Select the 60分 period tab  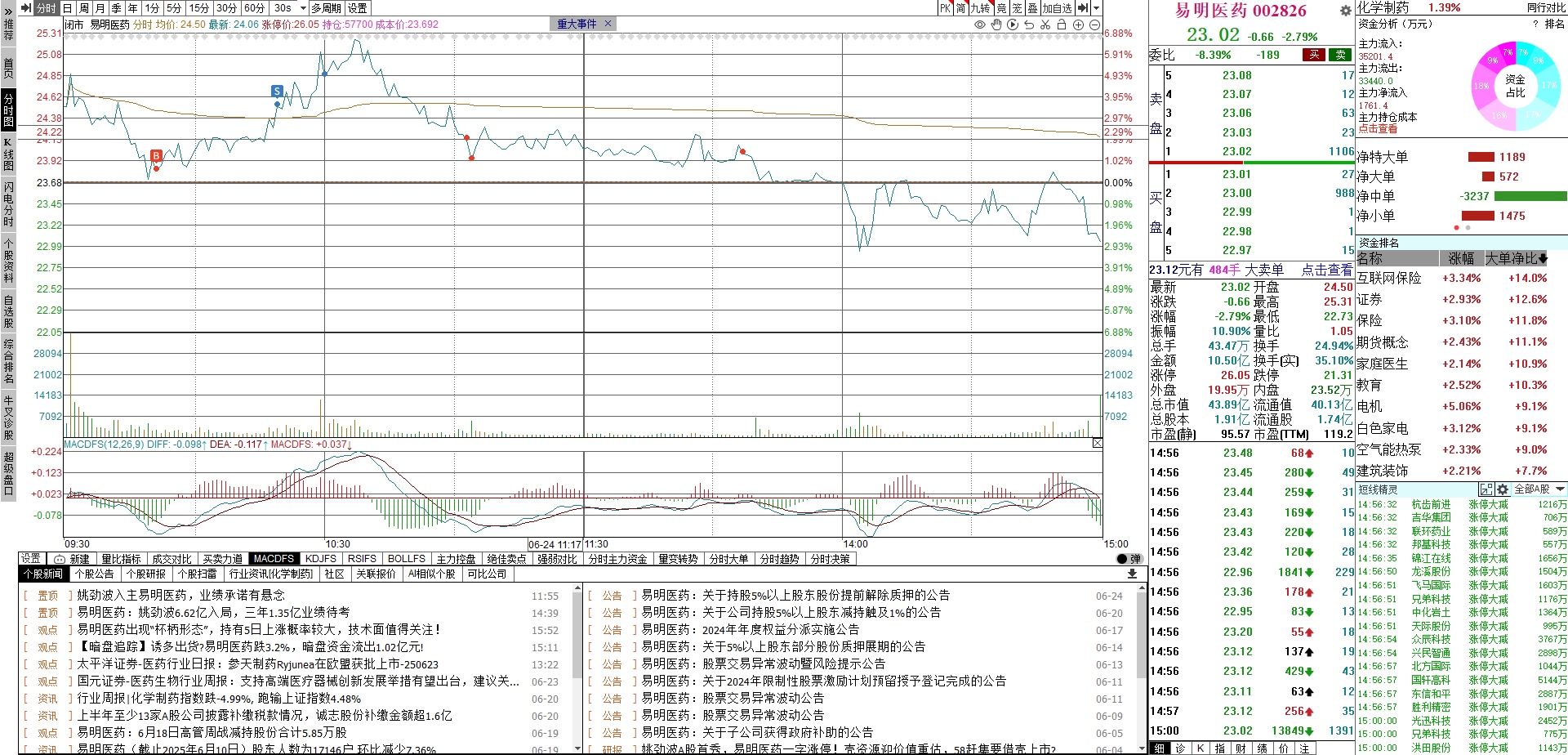(x=254, y=8)
